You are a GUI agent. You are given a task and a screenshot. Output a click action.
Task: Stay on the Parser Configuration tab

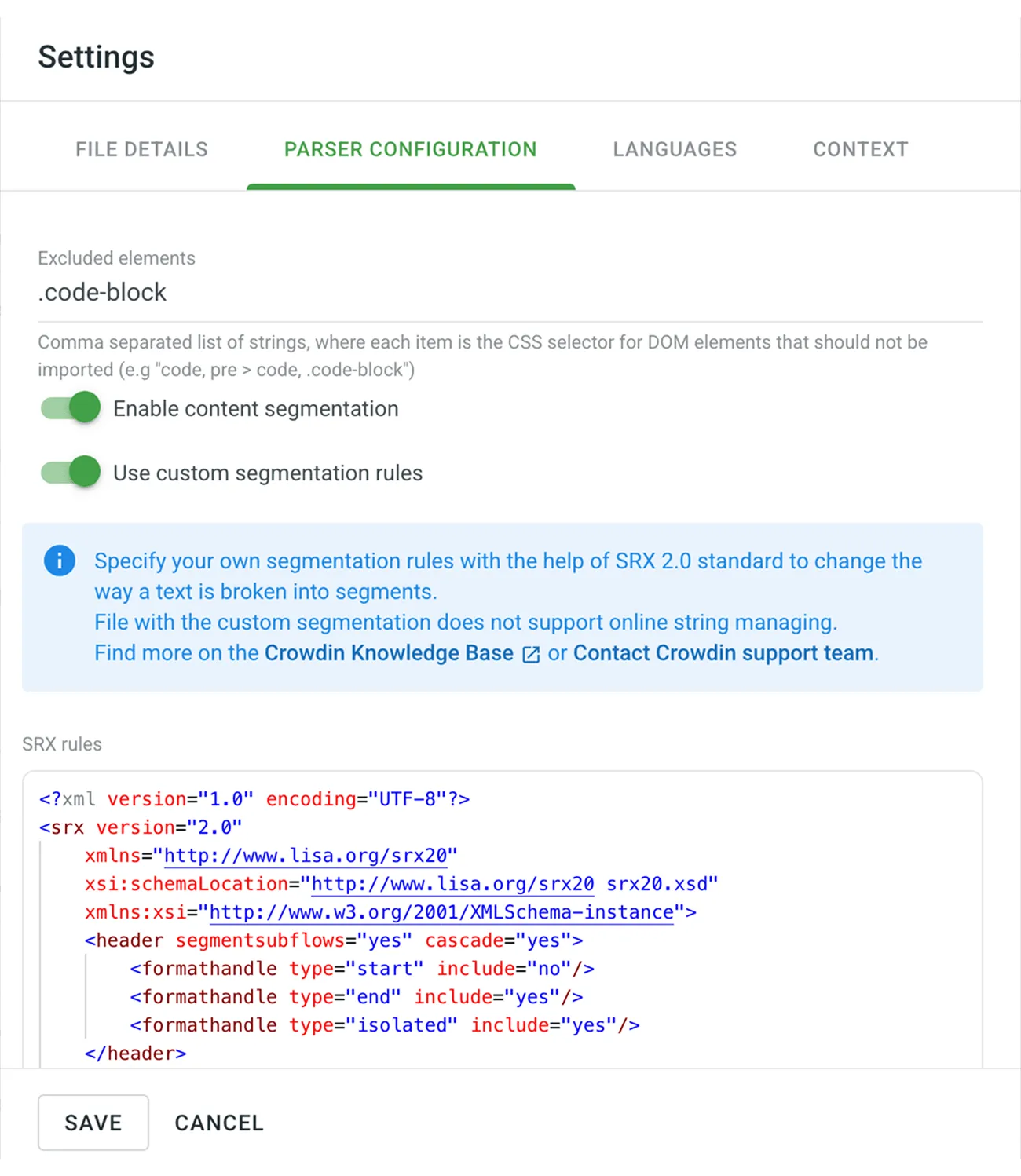click(411, 149)
